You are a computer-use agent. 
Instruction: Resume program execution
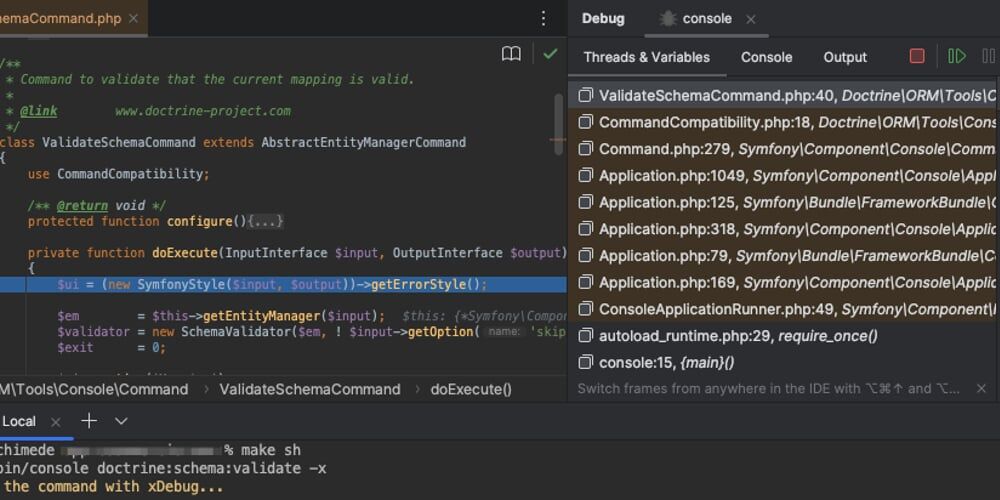coord(957,57)
